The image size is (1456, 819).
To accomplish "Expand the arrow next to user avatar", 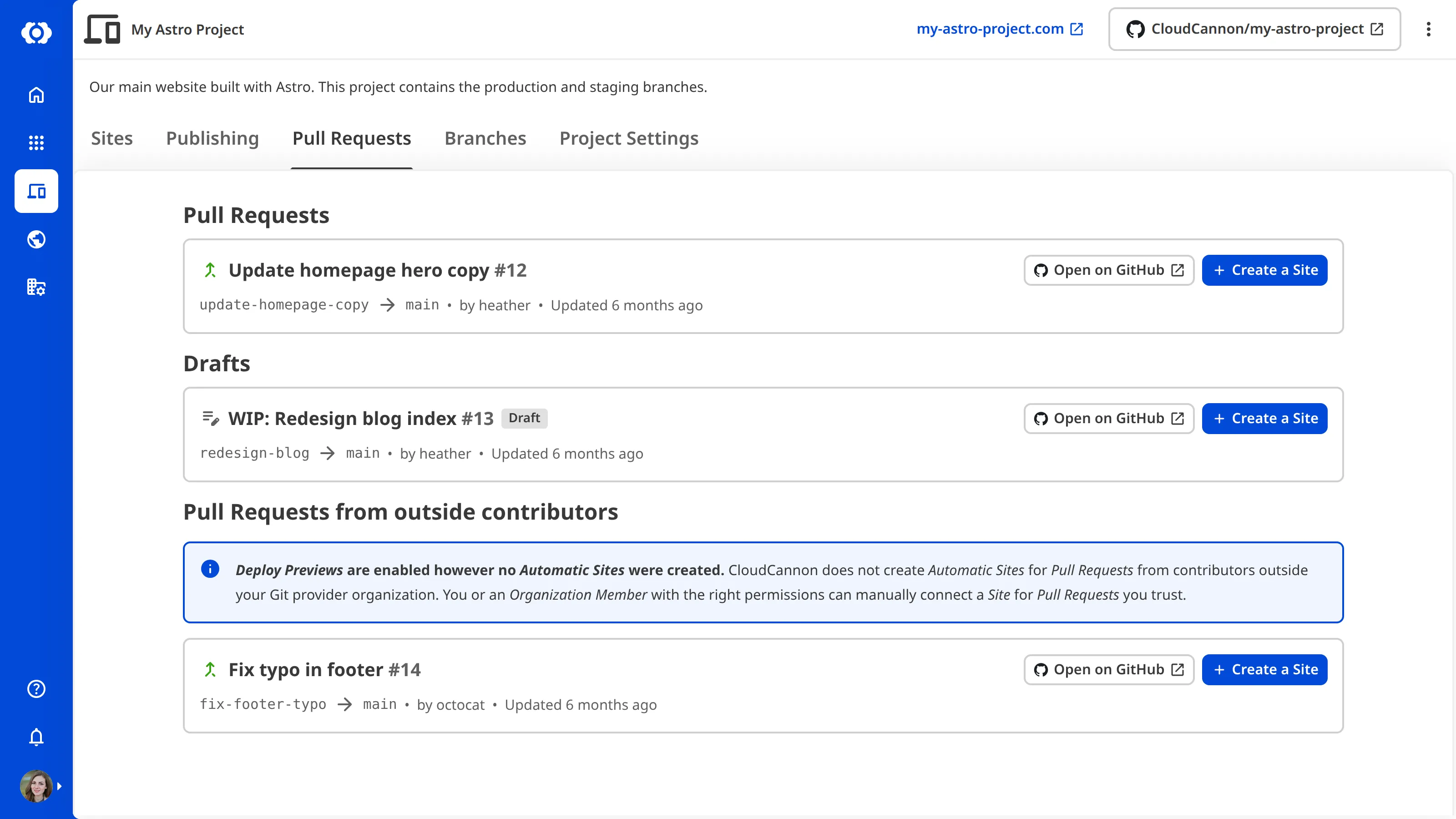I will pos(59,786).
